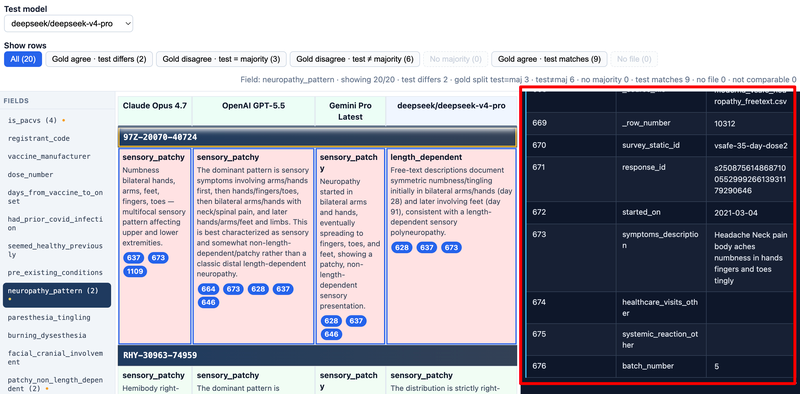Viewport: 800px width, 394px height.
Task: Select days_from_vaccine_to_onset field
Action: pos(57,196)
